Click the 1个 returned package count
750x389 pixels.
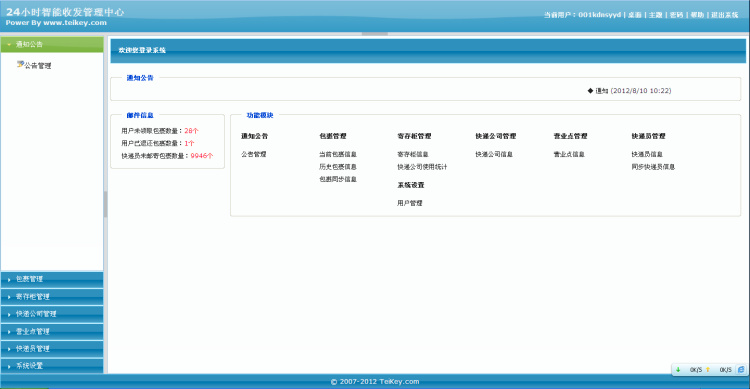coord(189,143)
